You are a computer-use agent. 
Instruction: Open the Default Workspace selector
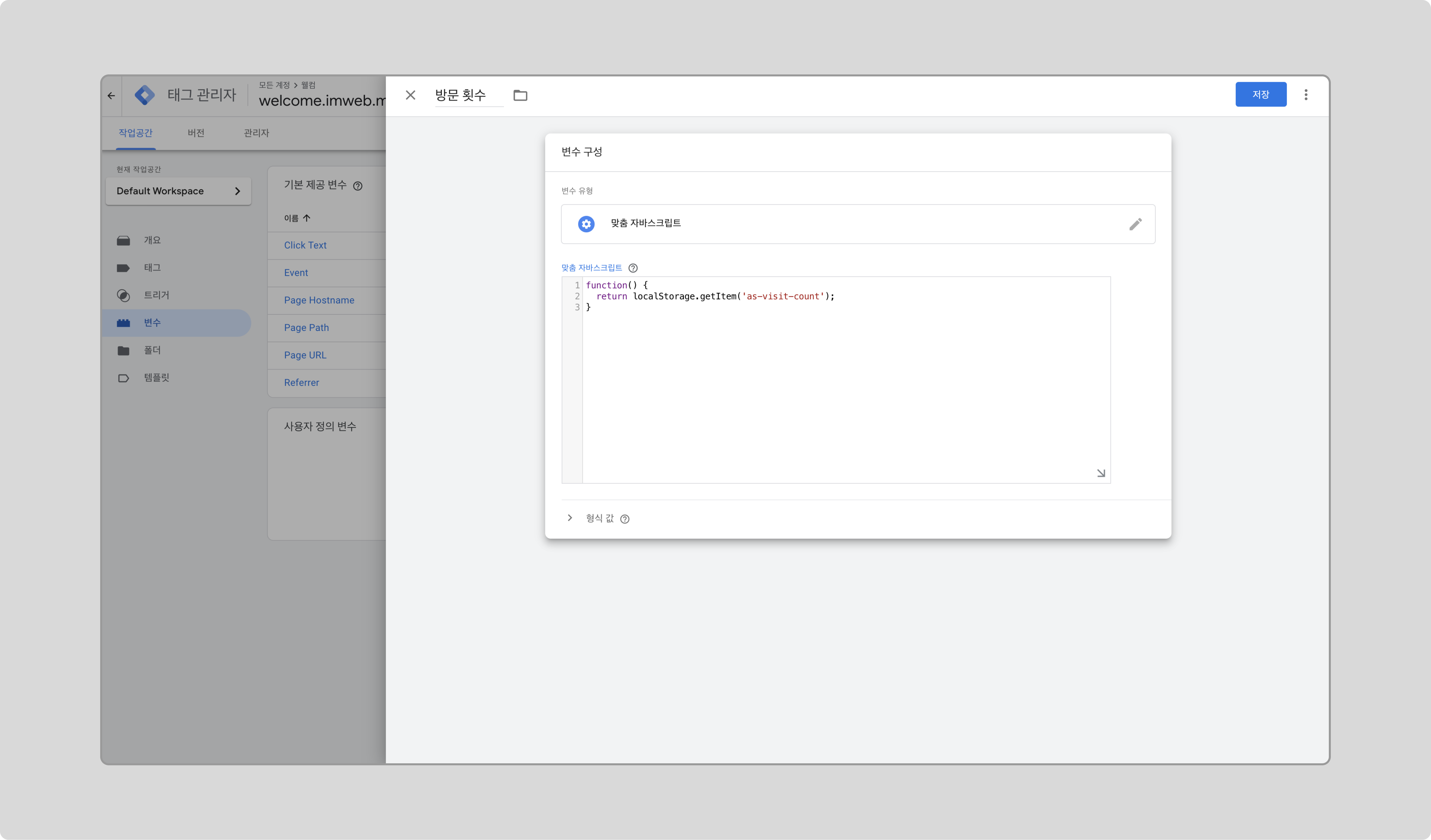point(178,191)
